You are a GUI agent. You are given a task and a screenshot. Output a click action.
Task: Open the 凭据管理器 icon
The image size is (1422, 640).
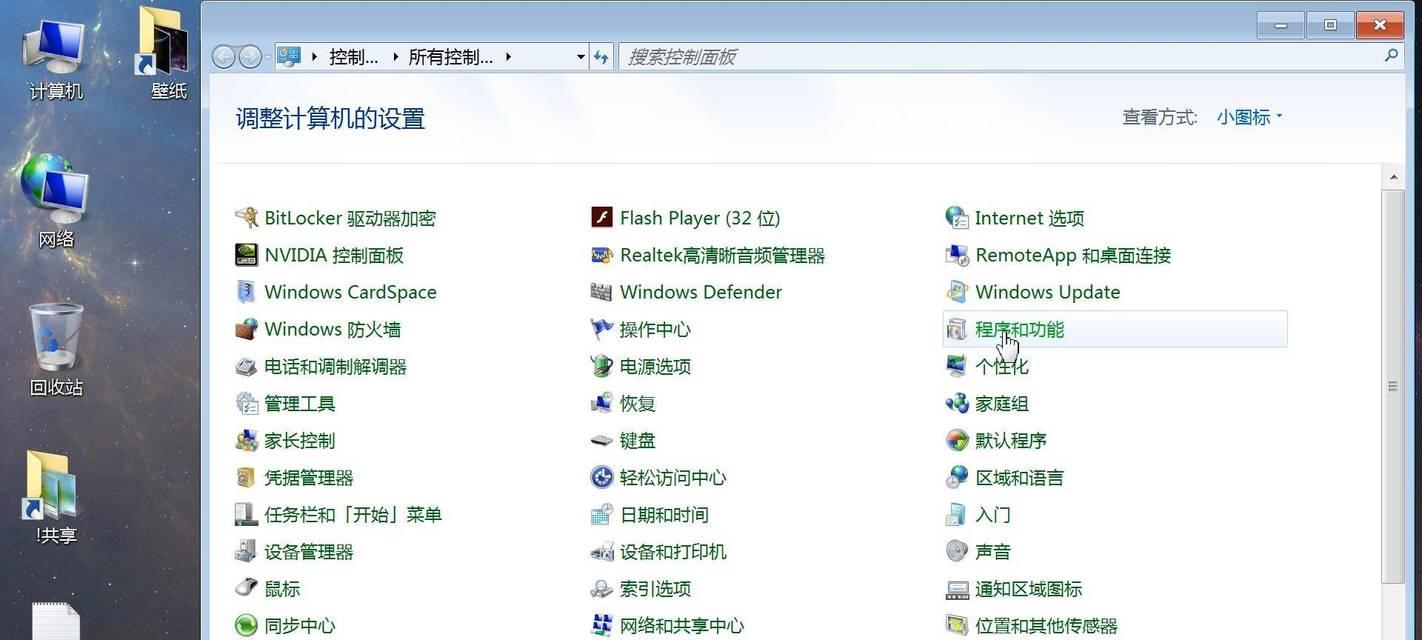coord(246,477)
